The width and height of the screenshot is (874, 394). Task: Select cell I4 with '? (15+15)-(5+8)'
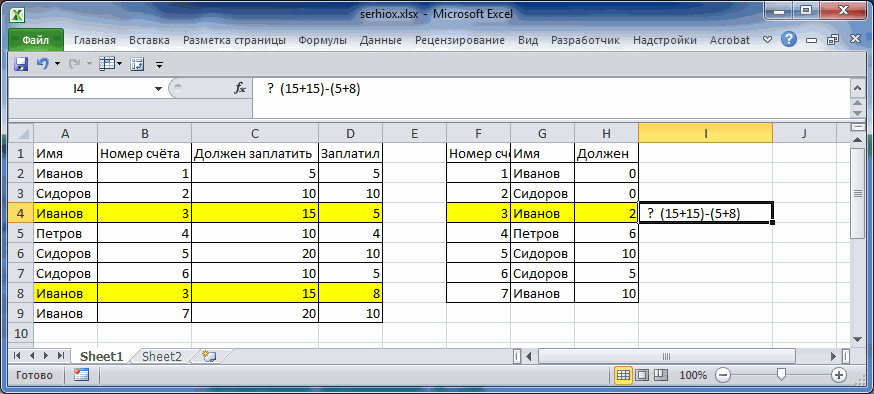[705, 213]
